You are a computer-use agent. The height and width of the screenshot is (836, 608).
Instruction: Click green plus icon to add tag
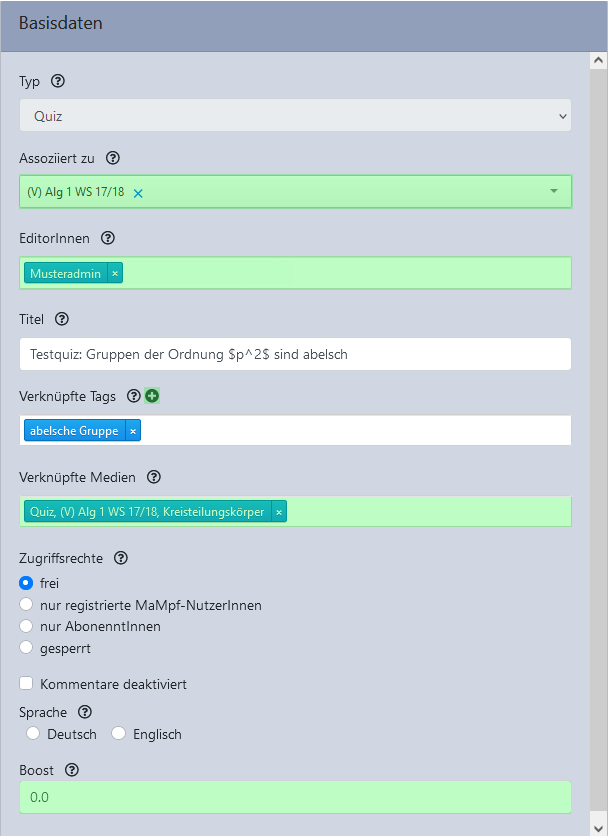(x=152, y=396)
